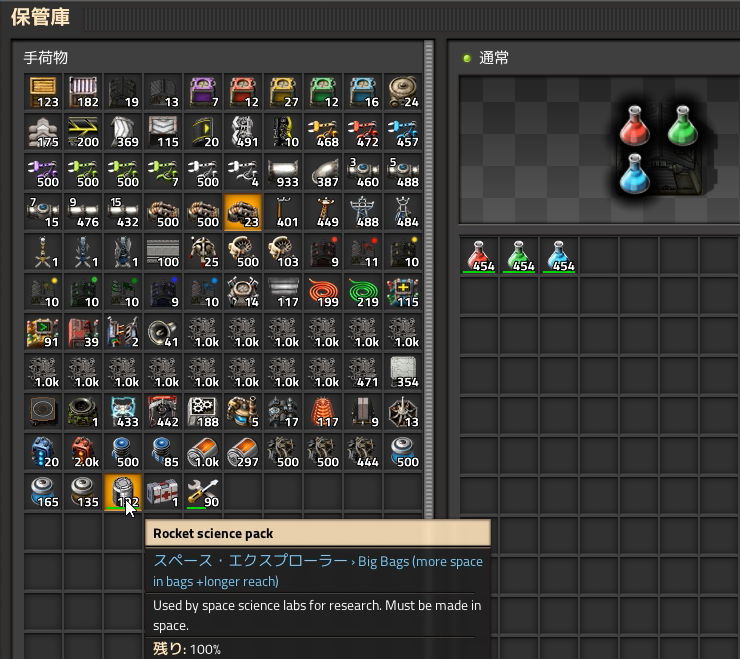Select the medium electric pole stack of 449
The height and width of the screenshot is (659, 740).
323,212
